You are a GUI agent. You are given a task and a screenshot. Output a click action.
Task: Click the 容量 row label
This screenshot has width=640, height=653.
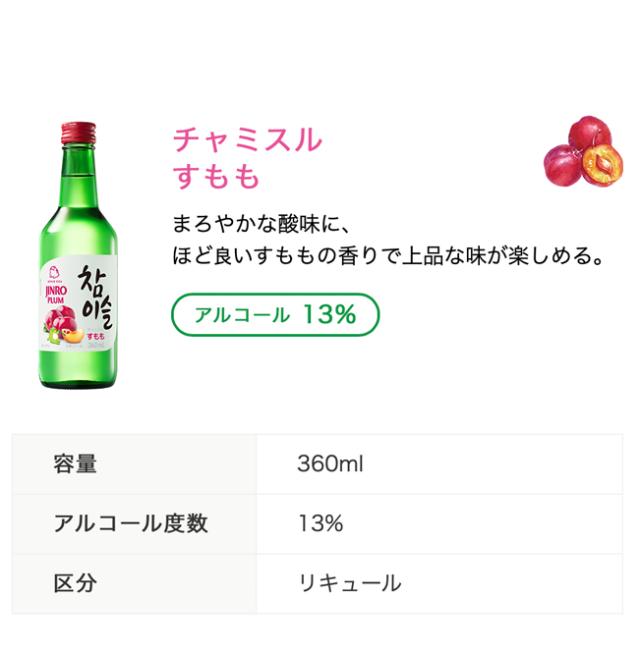[76, 464]
